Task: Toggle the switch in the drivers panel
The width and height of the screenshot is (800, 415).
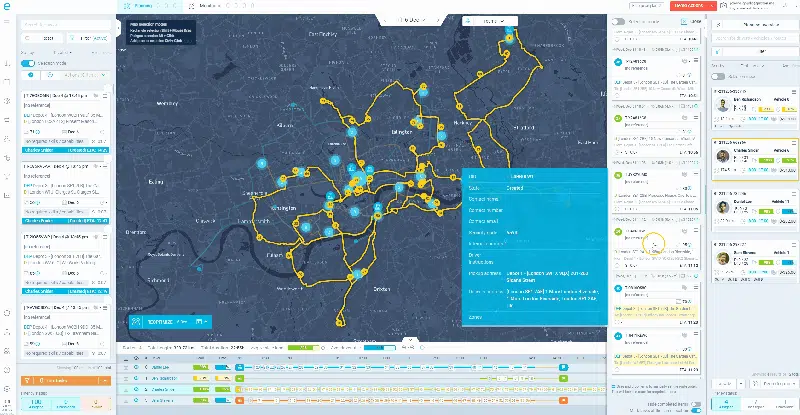Action: click(718, 77)
